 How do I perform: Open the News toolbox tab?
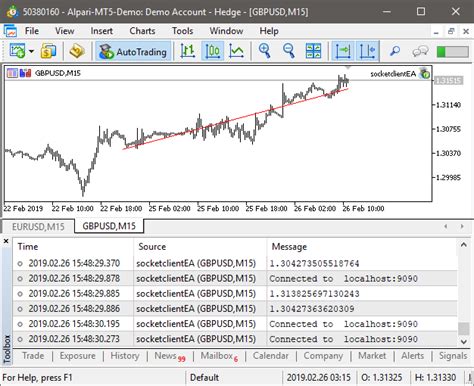pyautogui.click(x=169, y=356)
